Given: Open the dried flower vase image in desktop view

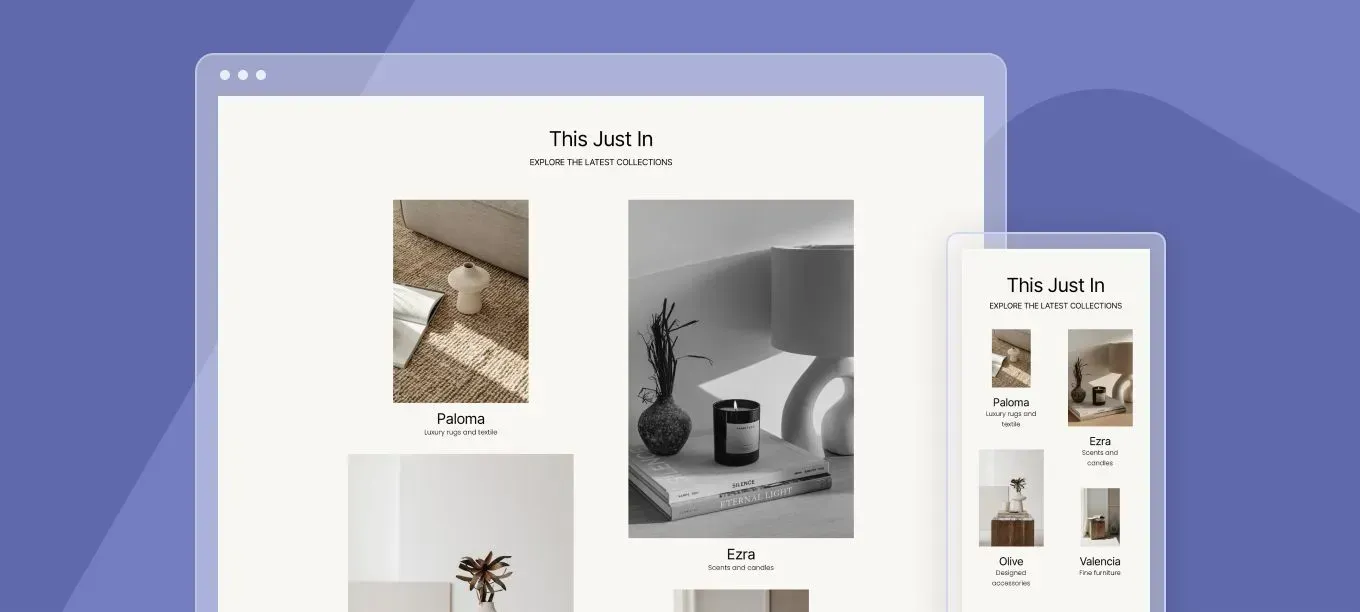Looking at the screenshot, I should tap(461, 533).
